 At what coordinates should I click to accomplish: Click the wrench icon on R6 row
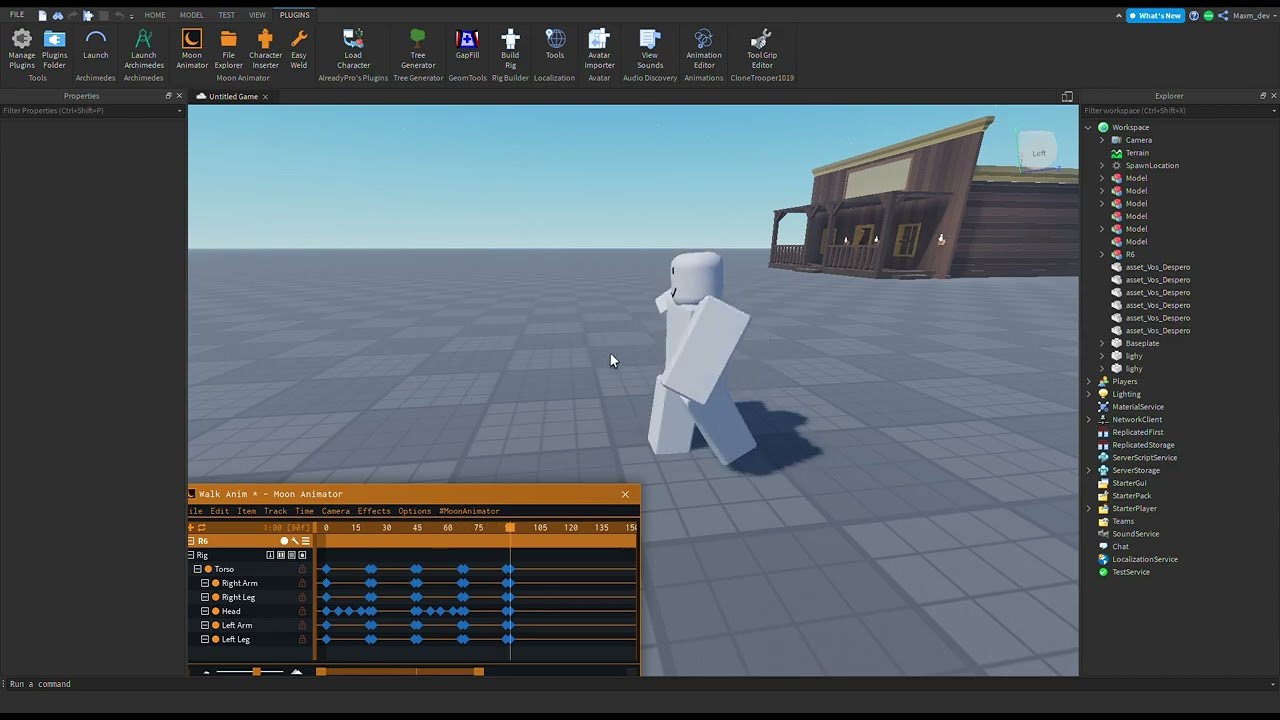(294, 541)
